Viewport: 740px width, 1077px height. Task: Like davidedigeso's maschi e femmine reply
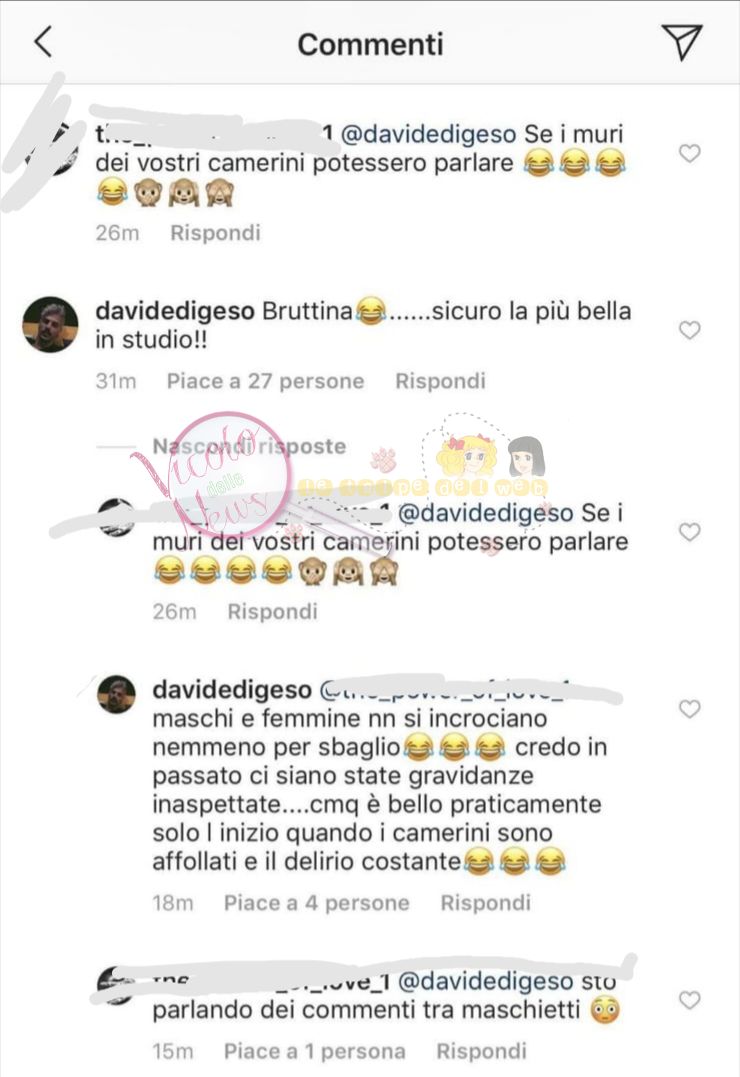pos(689,709)
